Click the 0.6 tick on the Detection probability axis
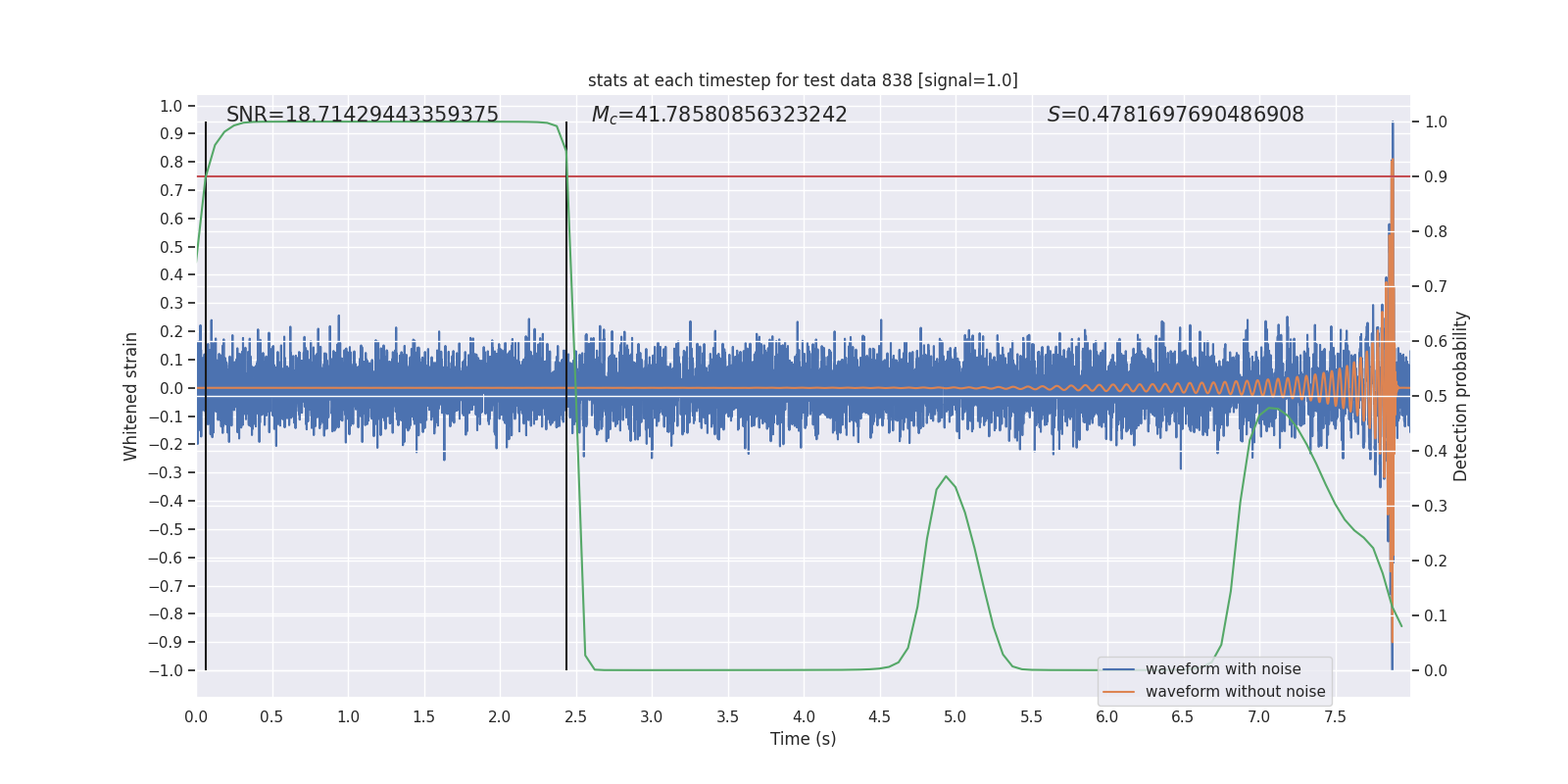 click(1436, 342)
